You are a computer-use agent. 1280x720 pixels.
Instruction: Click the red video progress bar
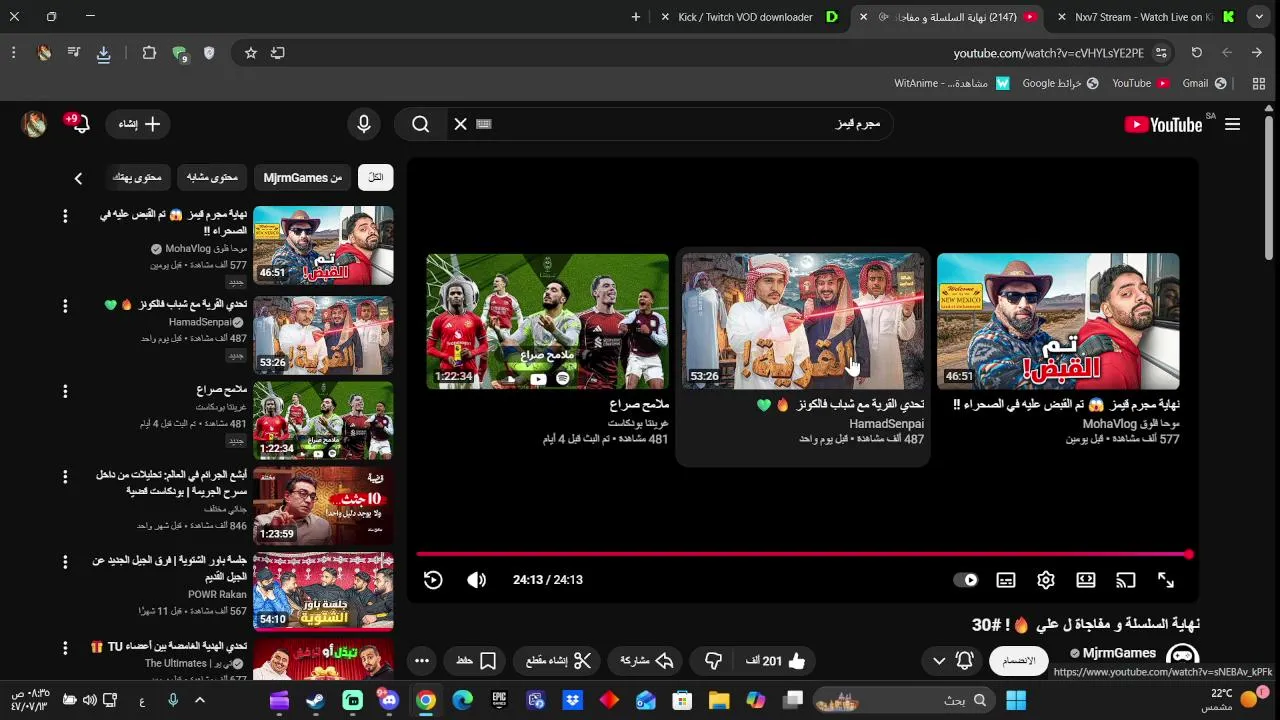pyautogui.click(x=803, y=554)
